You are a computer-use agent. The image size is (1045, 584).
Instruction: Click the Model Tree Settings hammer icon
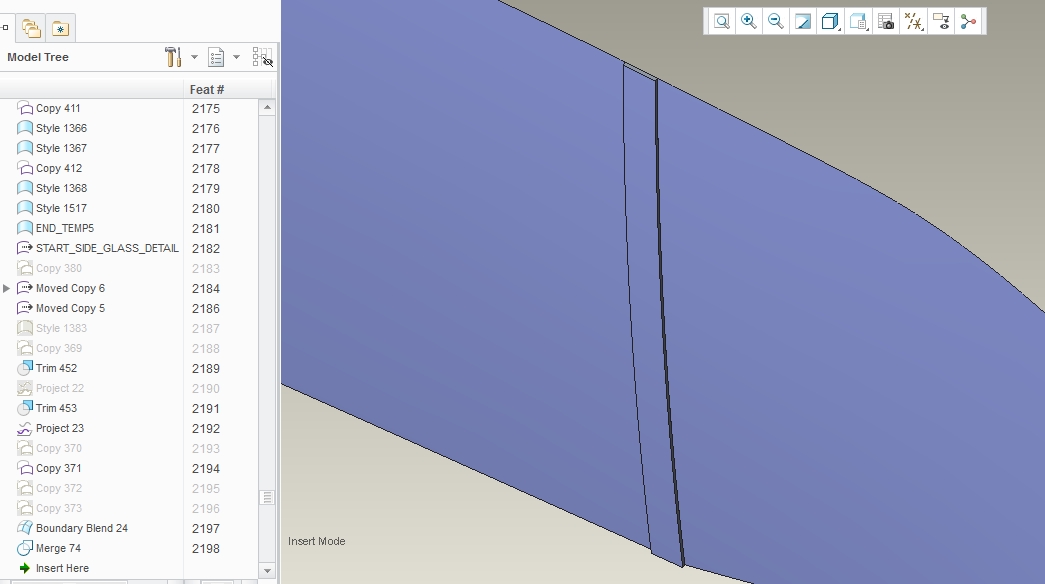[x=173, y=57]
